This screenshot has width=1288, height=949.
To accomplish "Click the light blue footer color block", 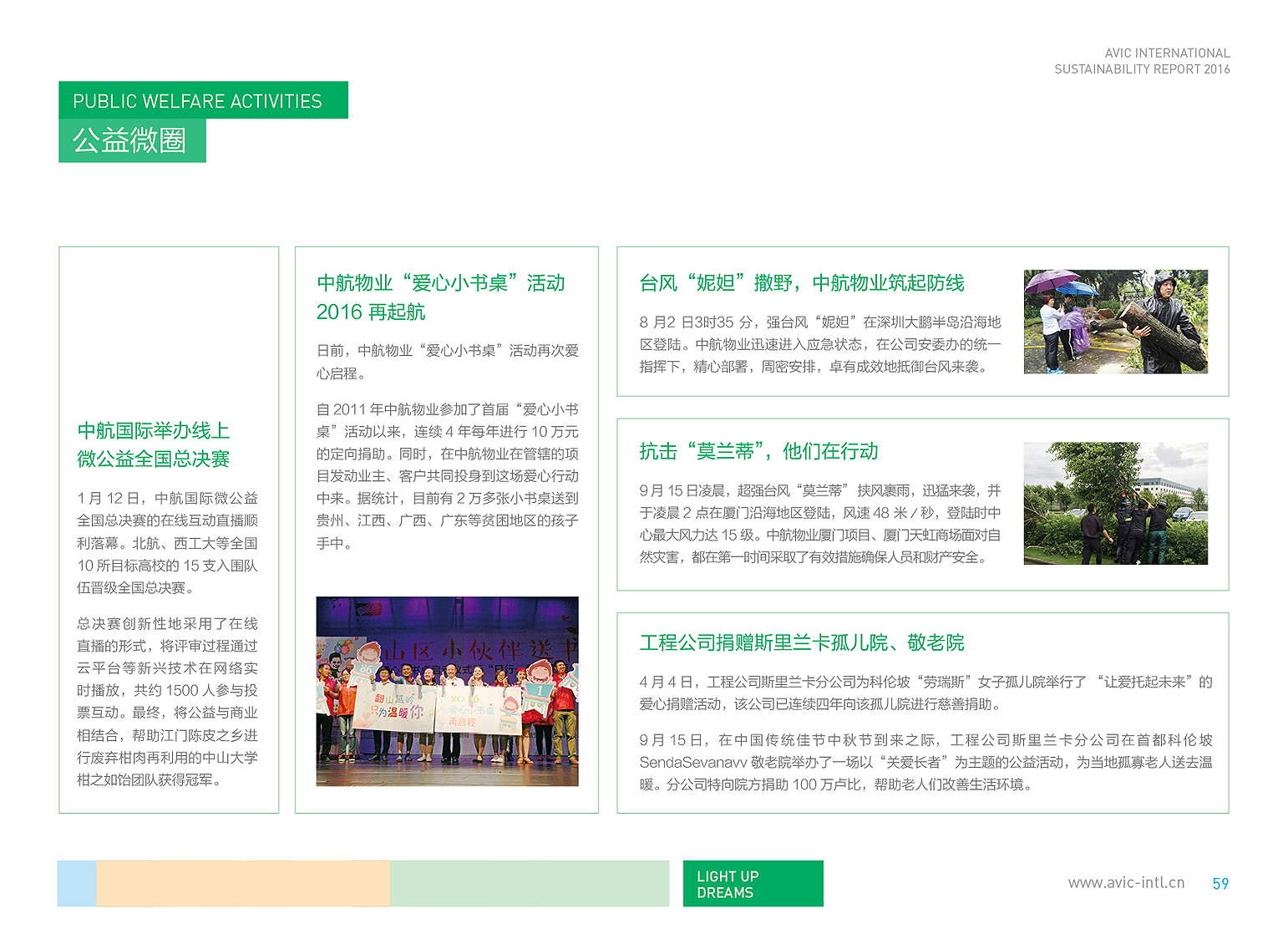I will (77, 884).
